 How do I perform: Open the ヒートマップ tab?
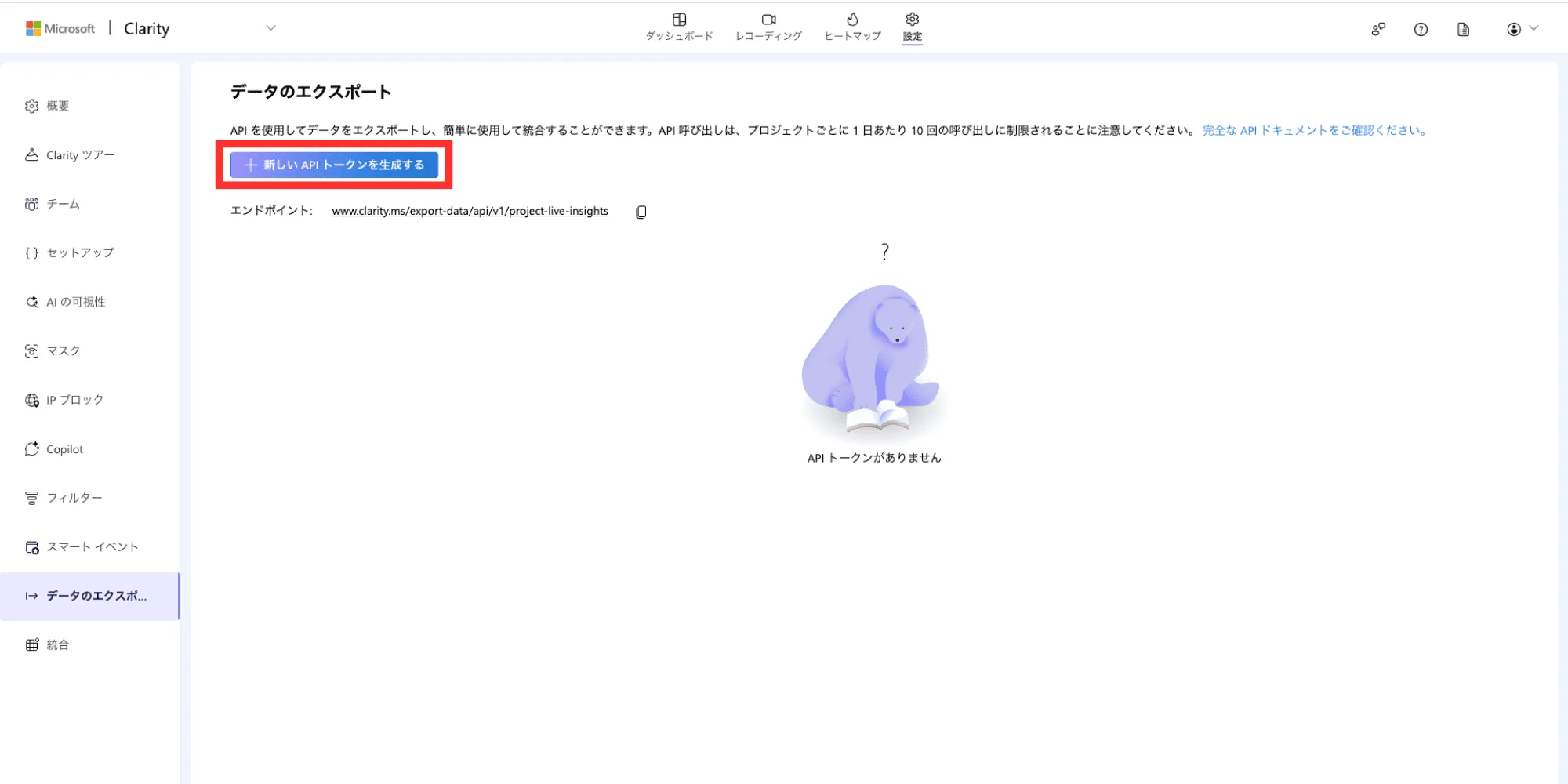(x=852, y=27)
